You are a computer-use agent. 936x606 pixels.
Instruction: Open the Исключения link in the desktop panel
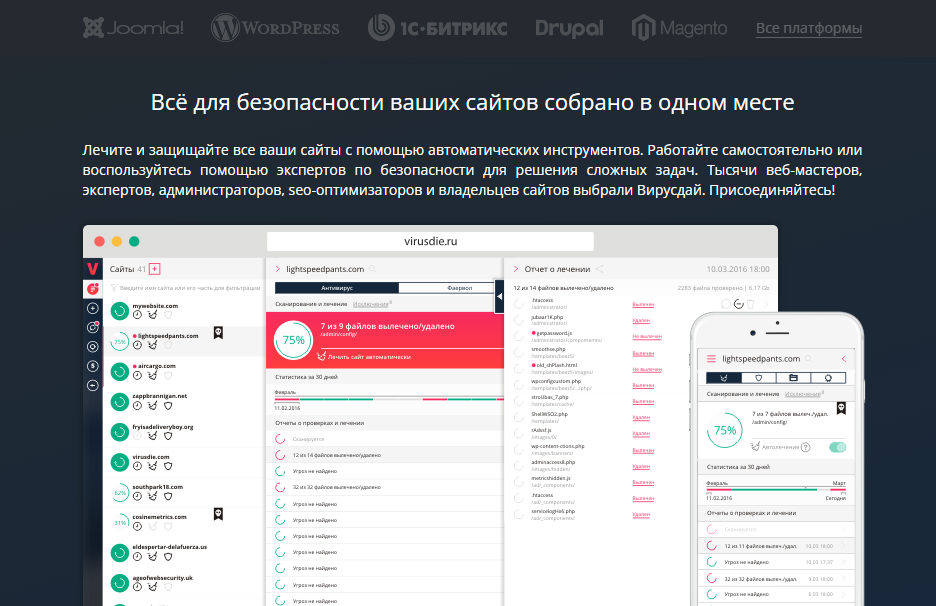pyautogui.click(x=371, y=304)
